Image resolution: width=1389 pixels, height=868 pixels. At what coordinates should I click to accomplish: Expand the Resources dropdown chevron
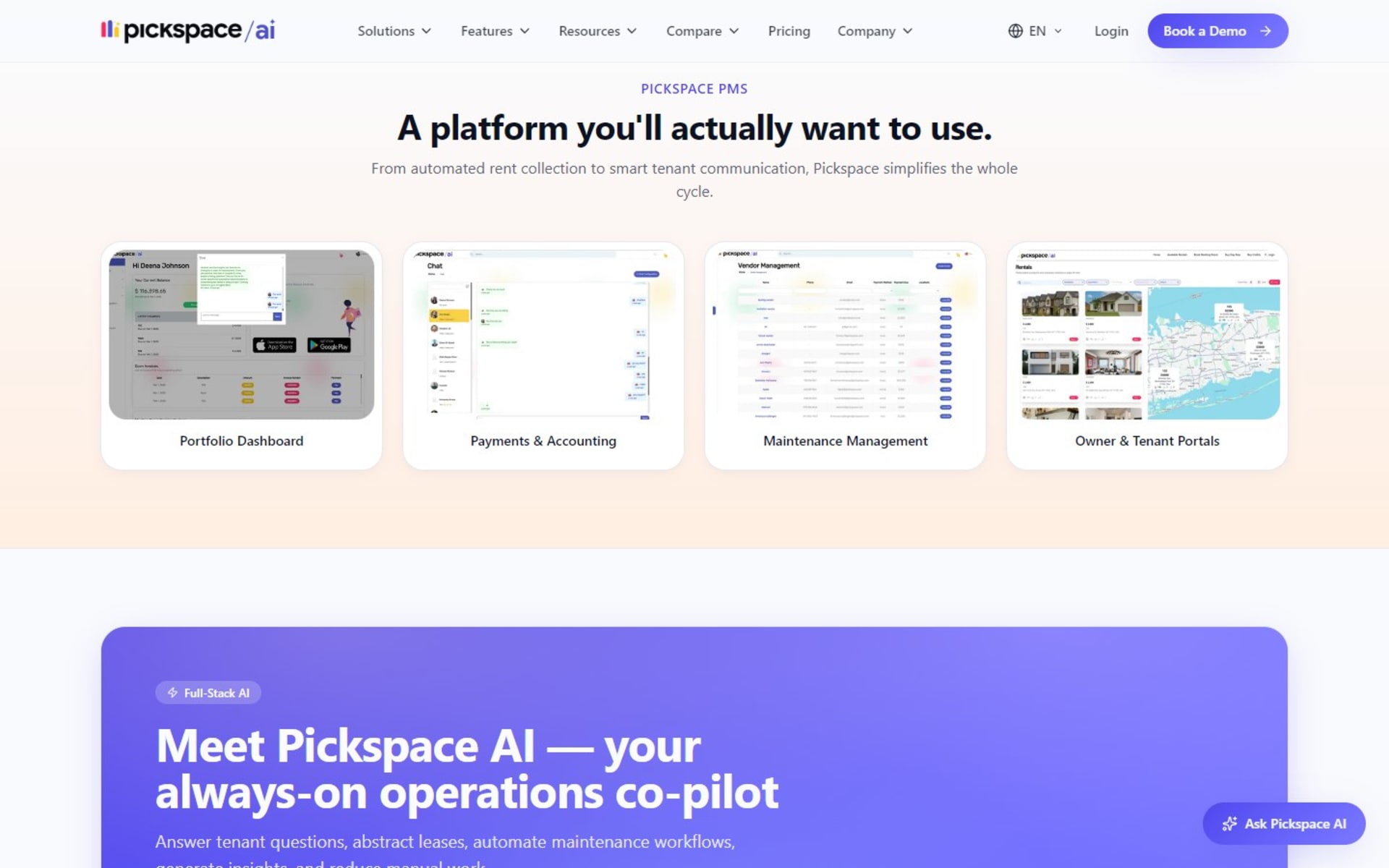pyautogui.click(x=632, y=31)
